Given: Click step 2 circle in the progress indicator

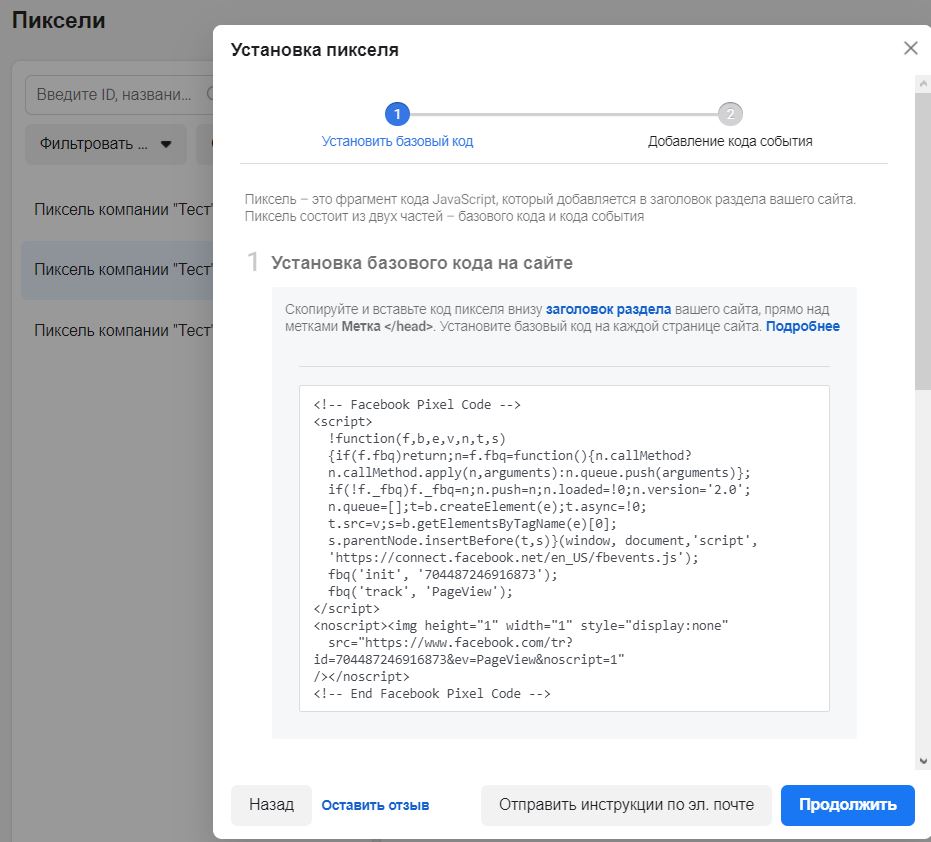Looking at the screenshot, I should point(730,114).
